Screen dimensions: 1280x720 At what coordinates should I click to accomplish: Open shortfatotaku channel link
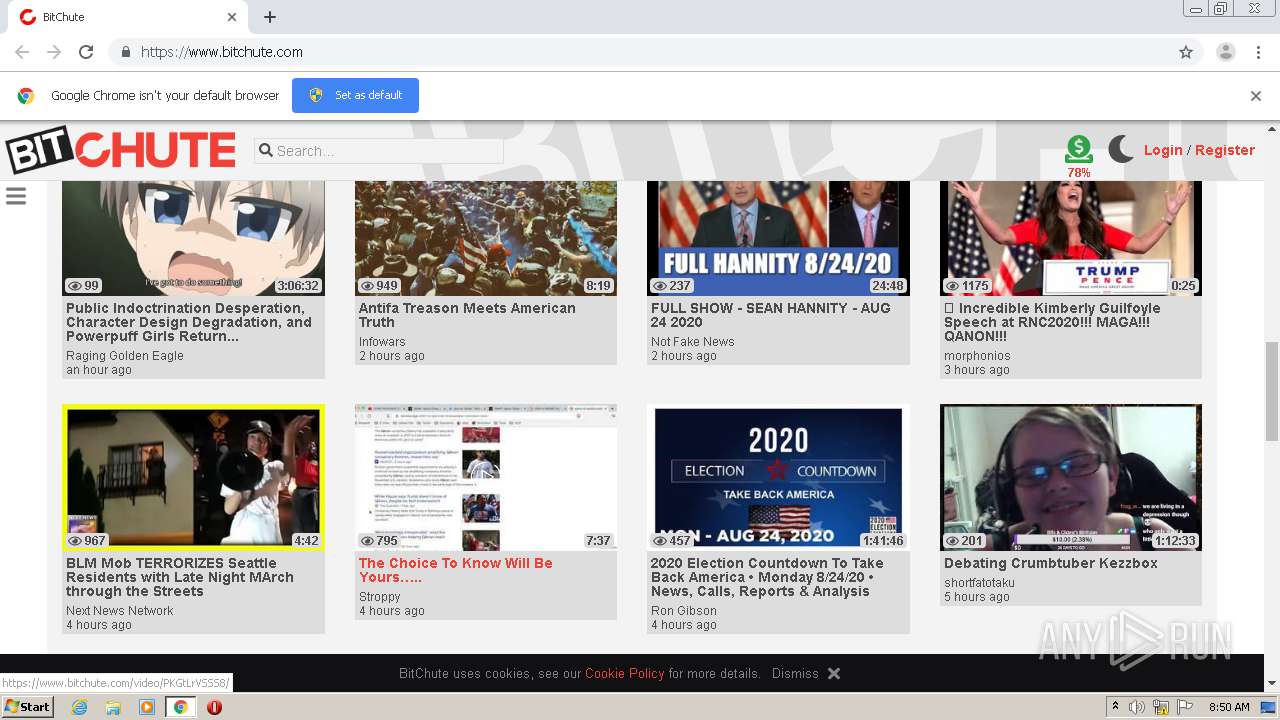pos(979,583)
